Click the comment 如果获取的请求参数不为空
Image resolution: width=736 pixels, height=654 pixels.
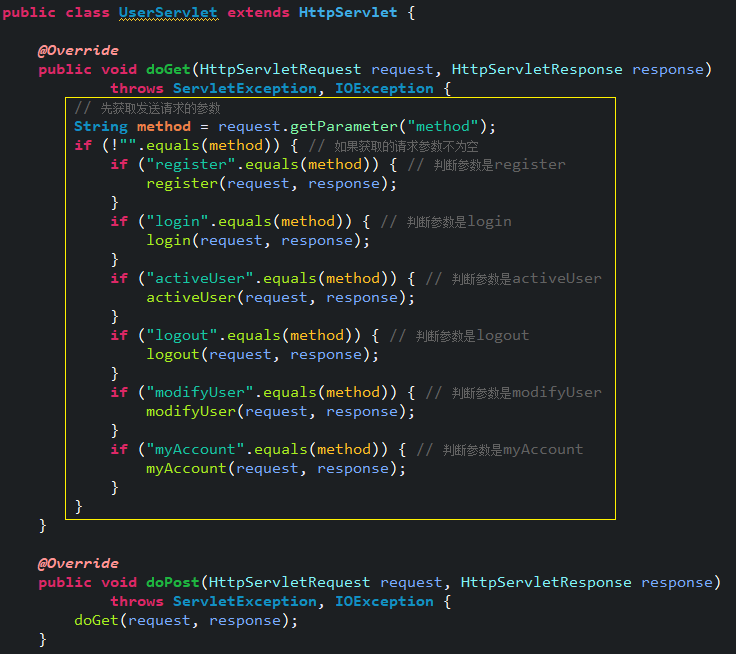click(x=393, y=146)
